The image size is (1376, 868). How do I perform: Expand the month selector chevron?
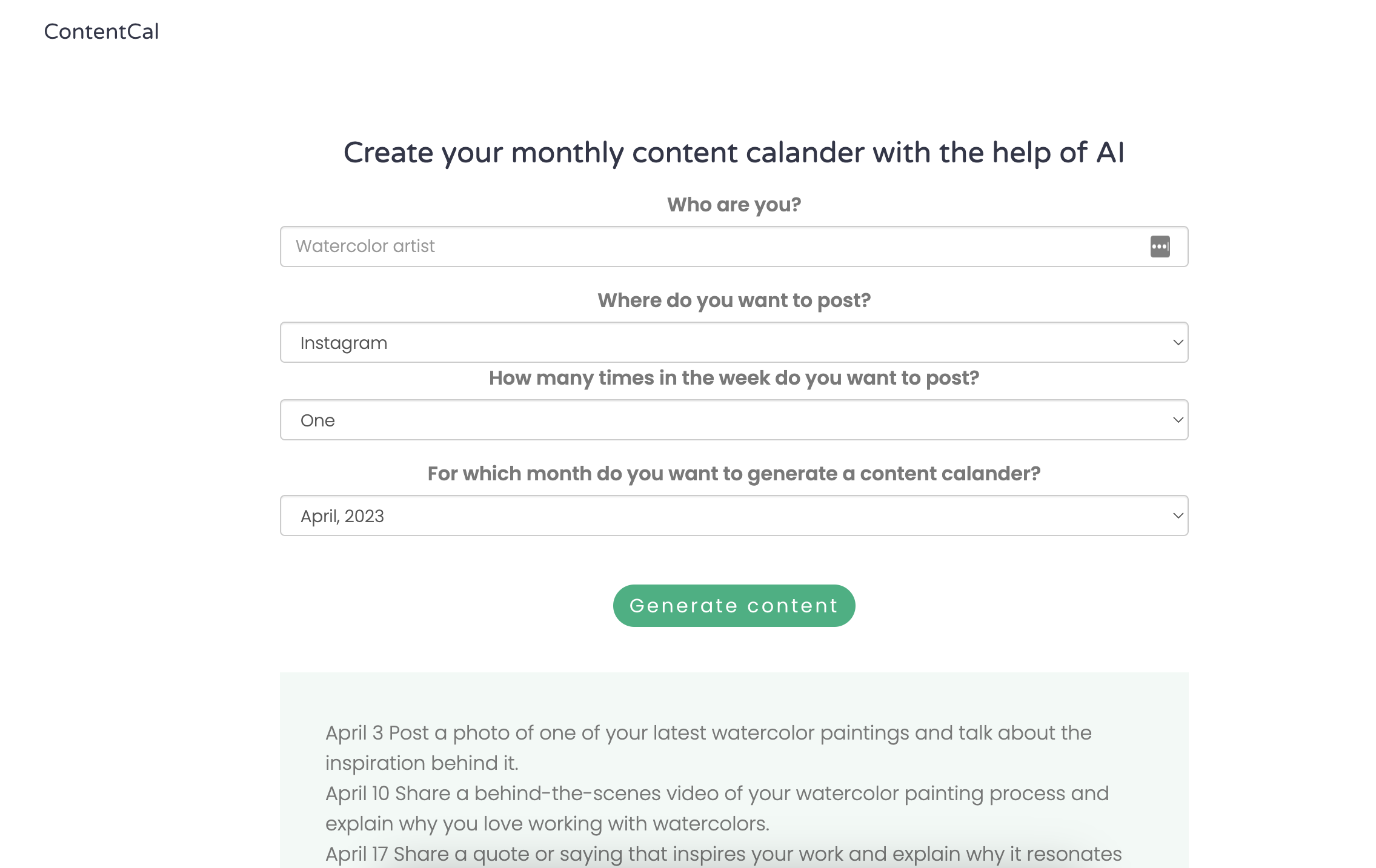tap(1176, 515)
